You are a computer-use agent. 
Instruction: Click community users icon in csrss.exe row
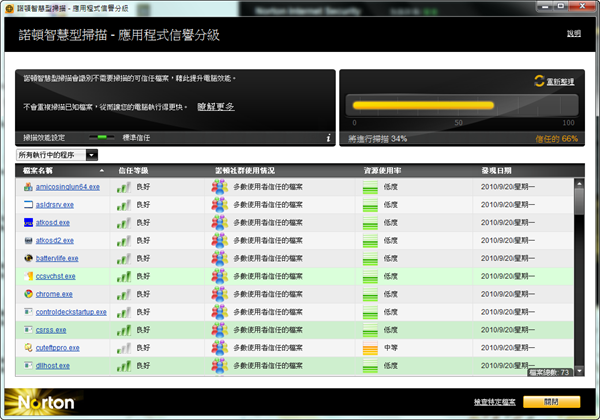pyautogui.click(x=220, y=330)
